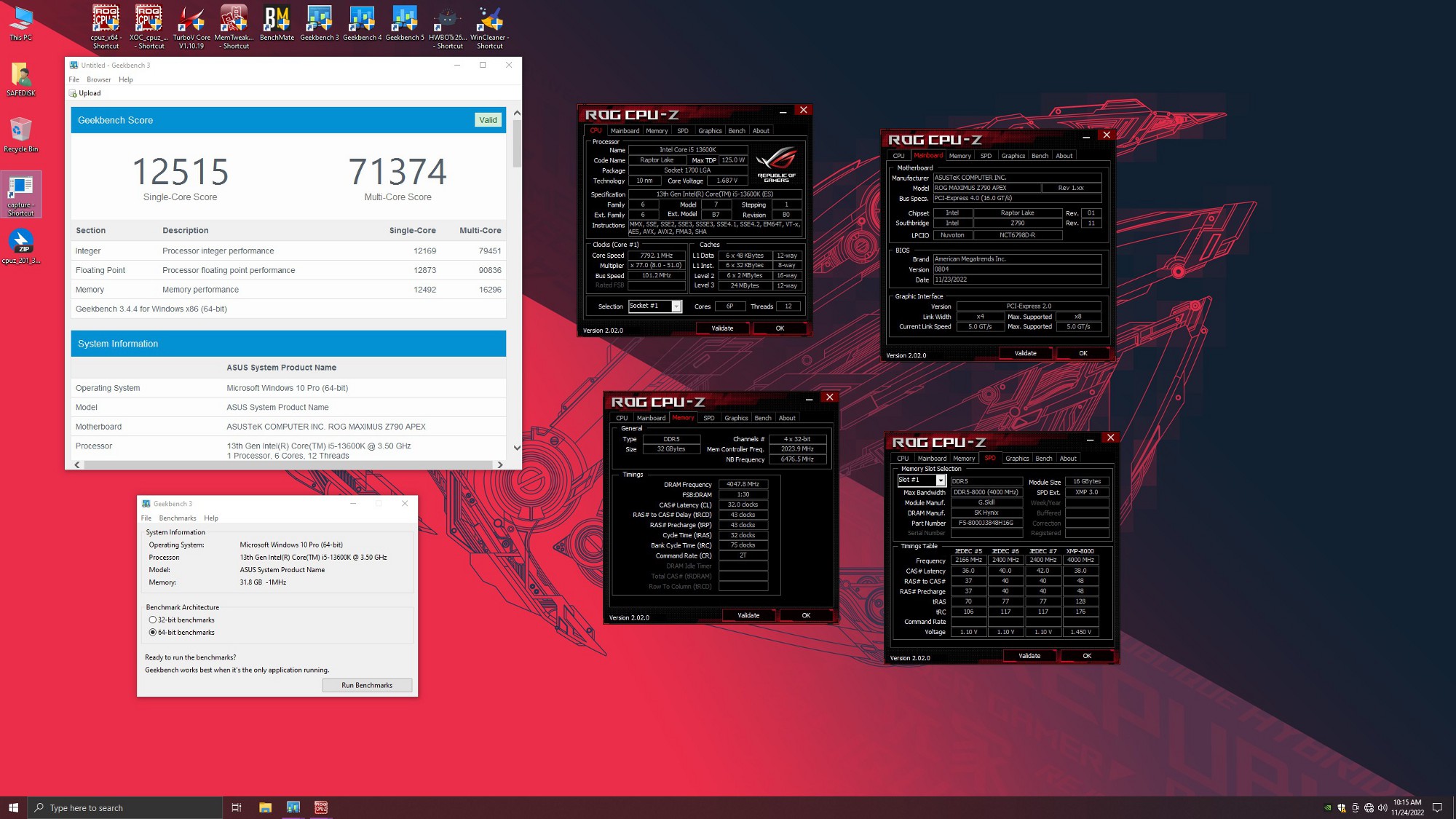Select 32-bit benchmarks radio button
This screenshot has height=819, width=1456.
153,620
